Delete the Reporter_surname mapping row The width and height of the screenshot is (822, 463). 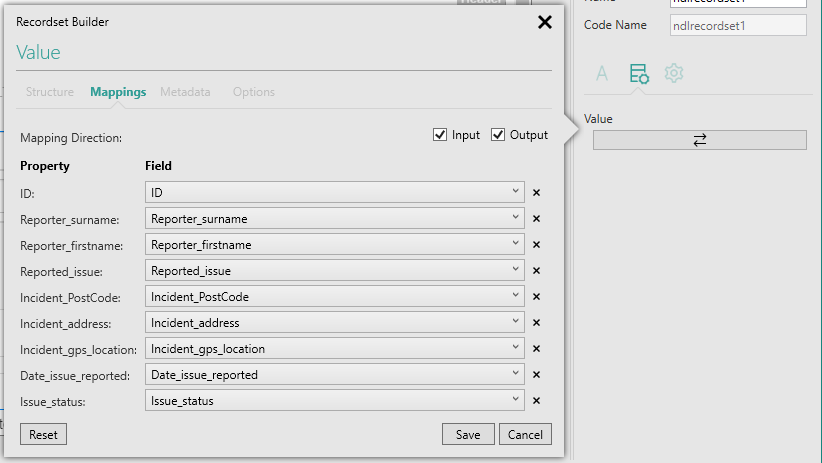coord(536,219)
